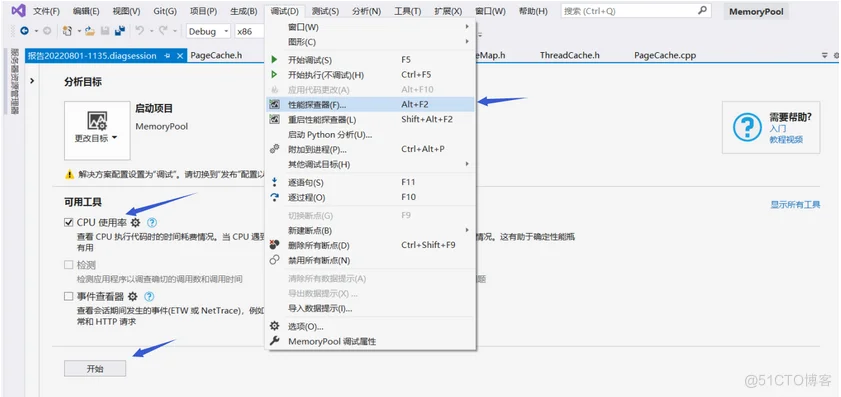Click the navigate backward arrow icon

click(24, 31)
